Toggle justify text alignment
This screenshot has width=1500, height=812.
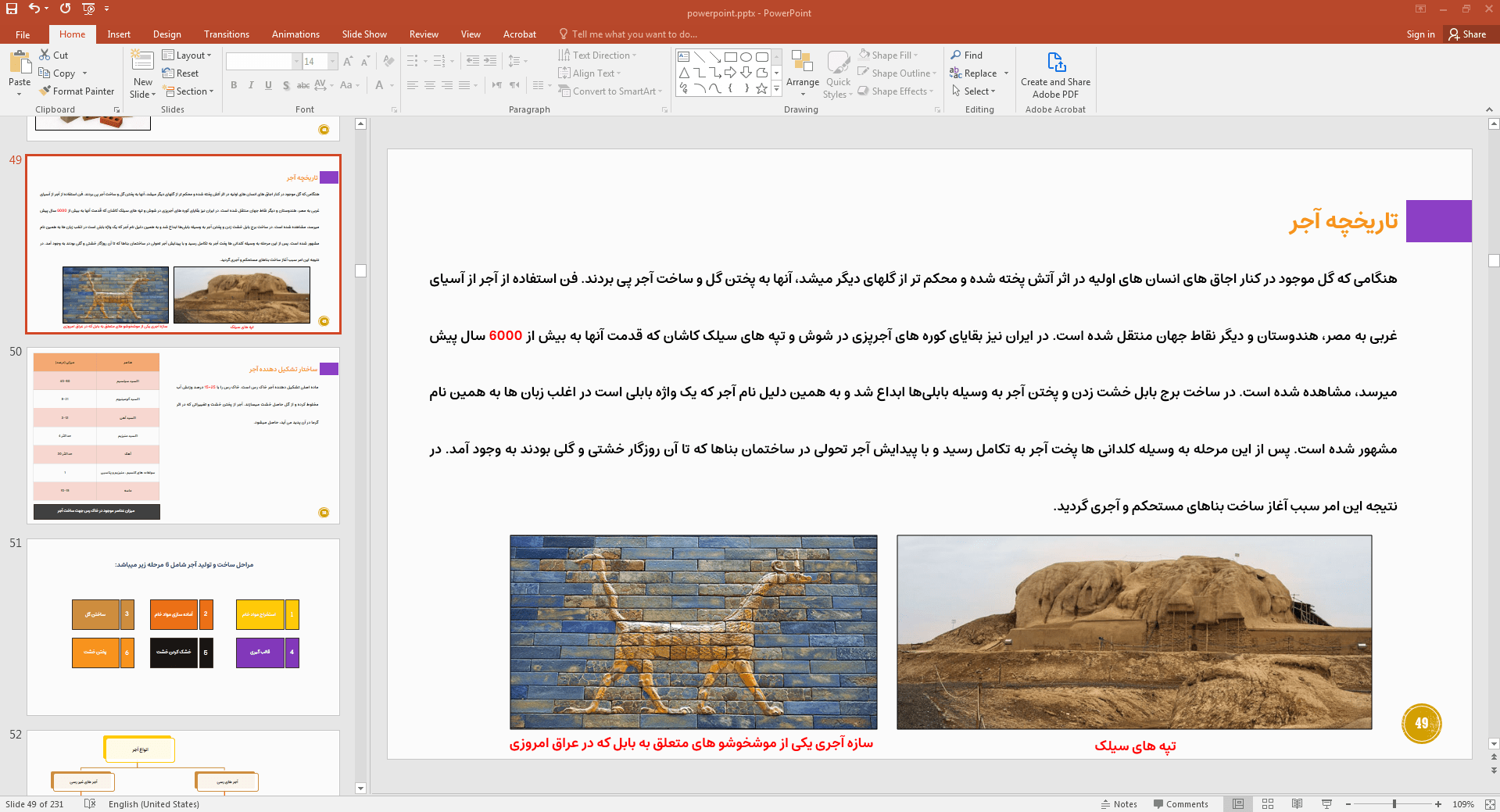(x=464, y=85)
